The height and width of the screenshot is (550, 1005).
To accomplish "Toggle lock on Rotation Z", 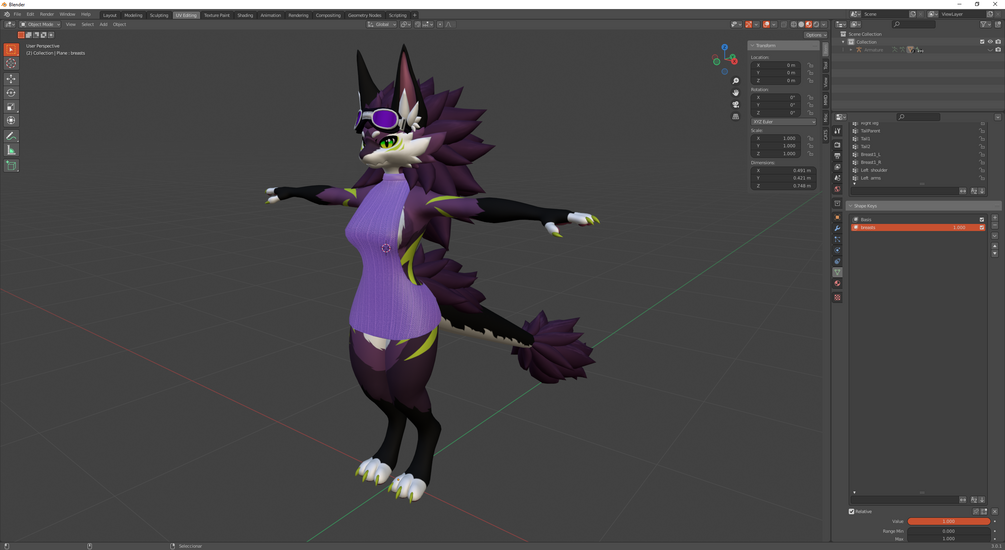I will point(810,113).
